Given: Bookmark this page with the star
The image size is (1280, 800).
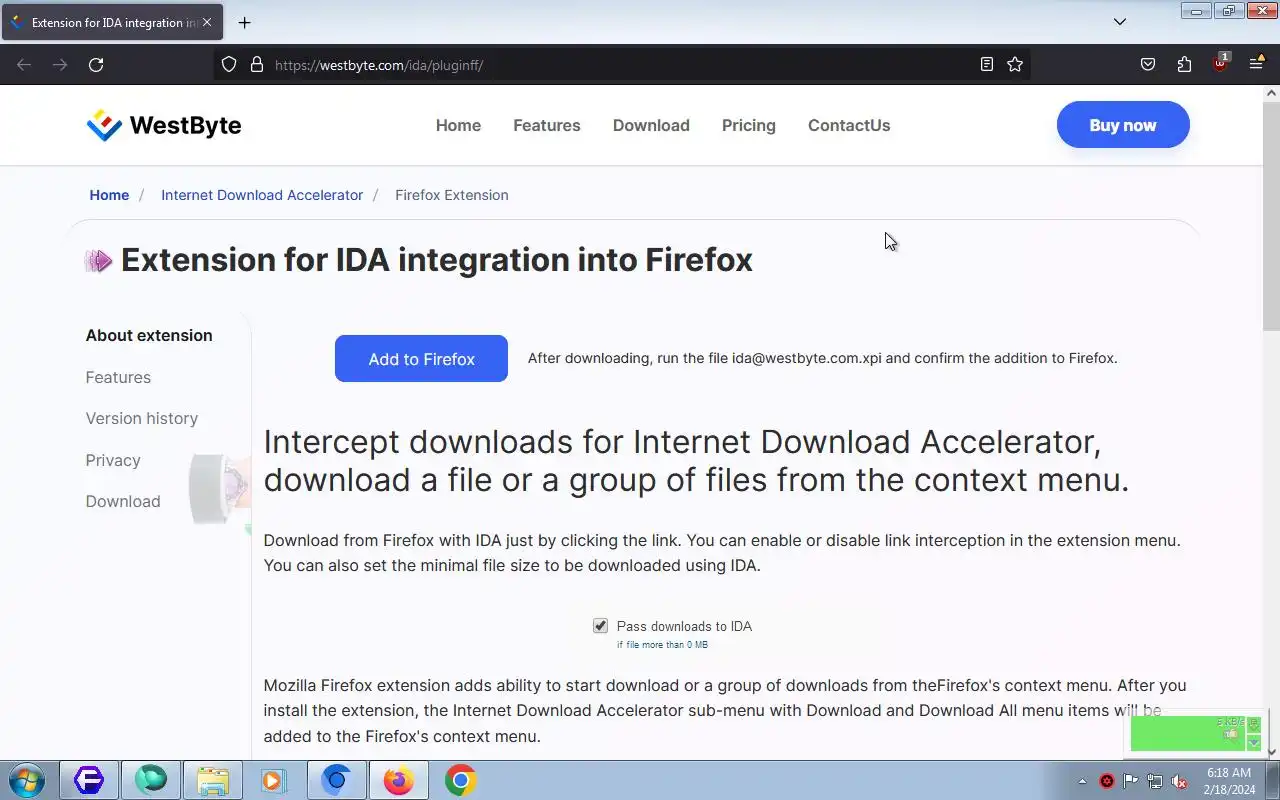Looking at the screenshot, I should click(x=1015, y=64).
